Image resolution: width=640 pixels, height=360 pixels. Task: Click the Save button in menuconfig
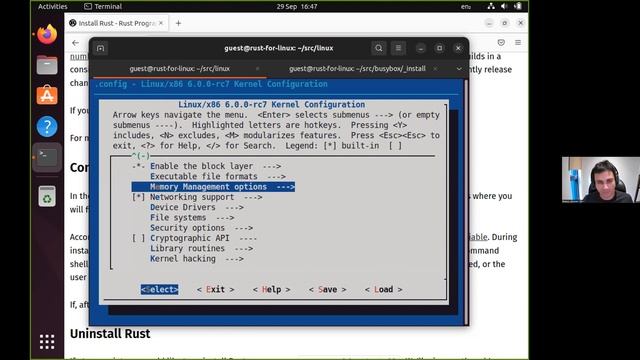(327, 289)
